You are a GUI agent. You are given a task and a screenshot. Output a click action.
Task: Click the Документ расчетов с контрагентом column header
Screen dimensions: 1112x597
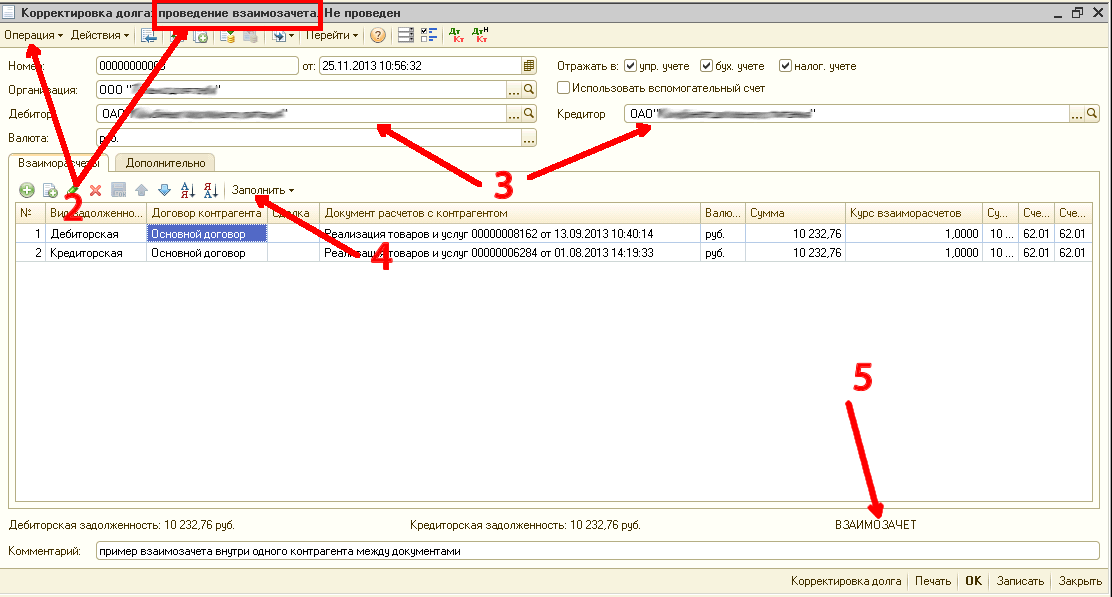pos(509,213)
